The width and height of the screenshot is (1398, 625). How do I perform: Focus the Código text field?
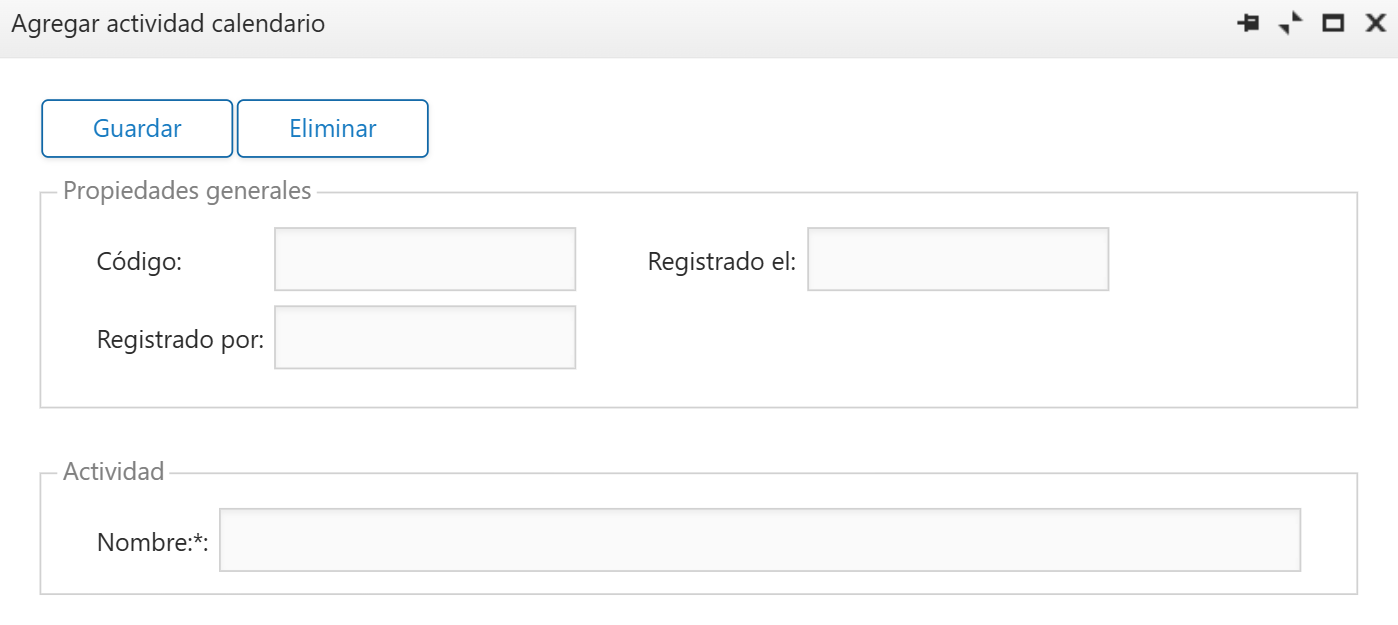425,259
